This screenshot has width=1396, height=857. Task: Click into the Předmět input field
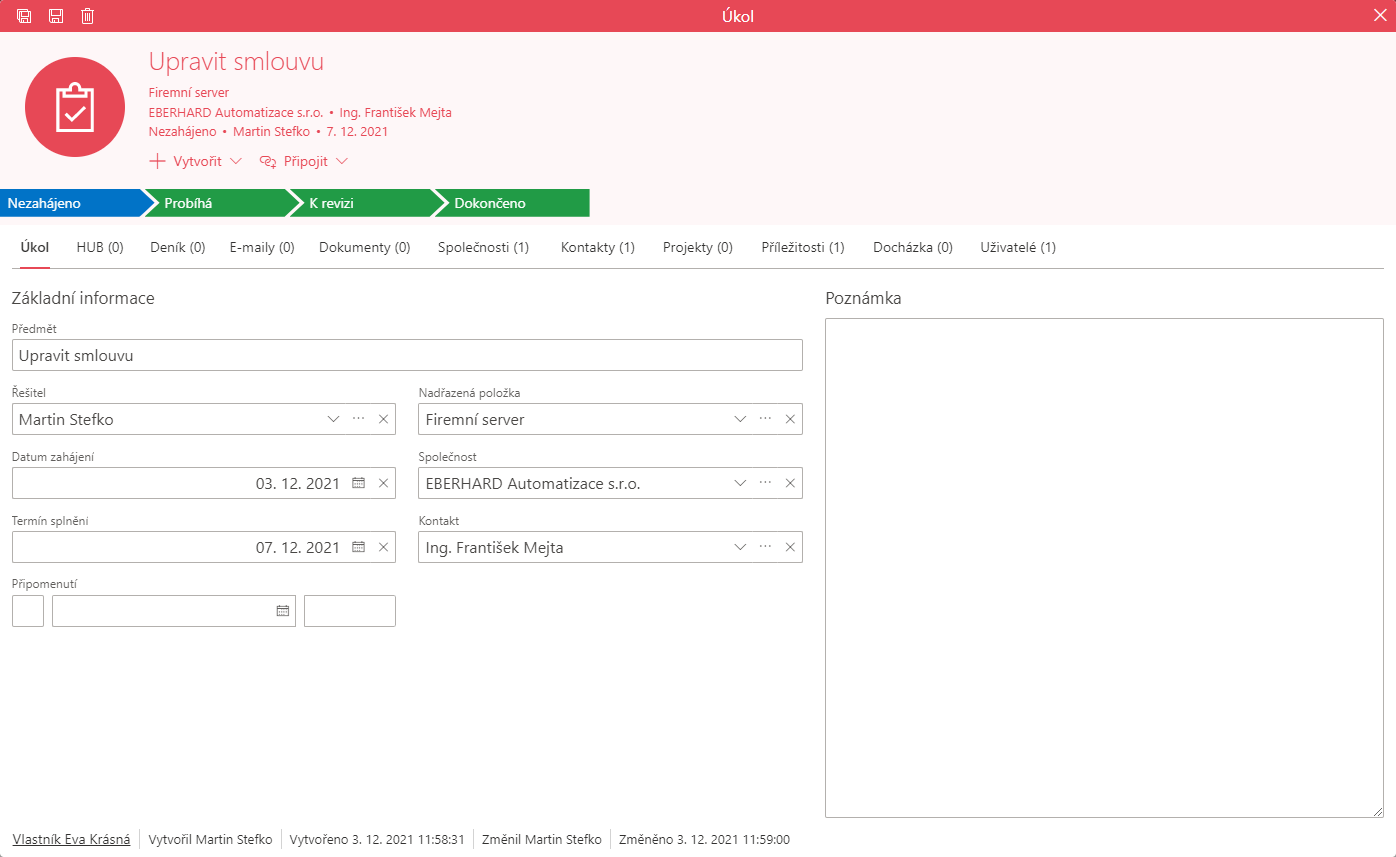pyautogui.click(x=407, y=355)
